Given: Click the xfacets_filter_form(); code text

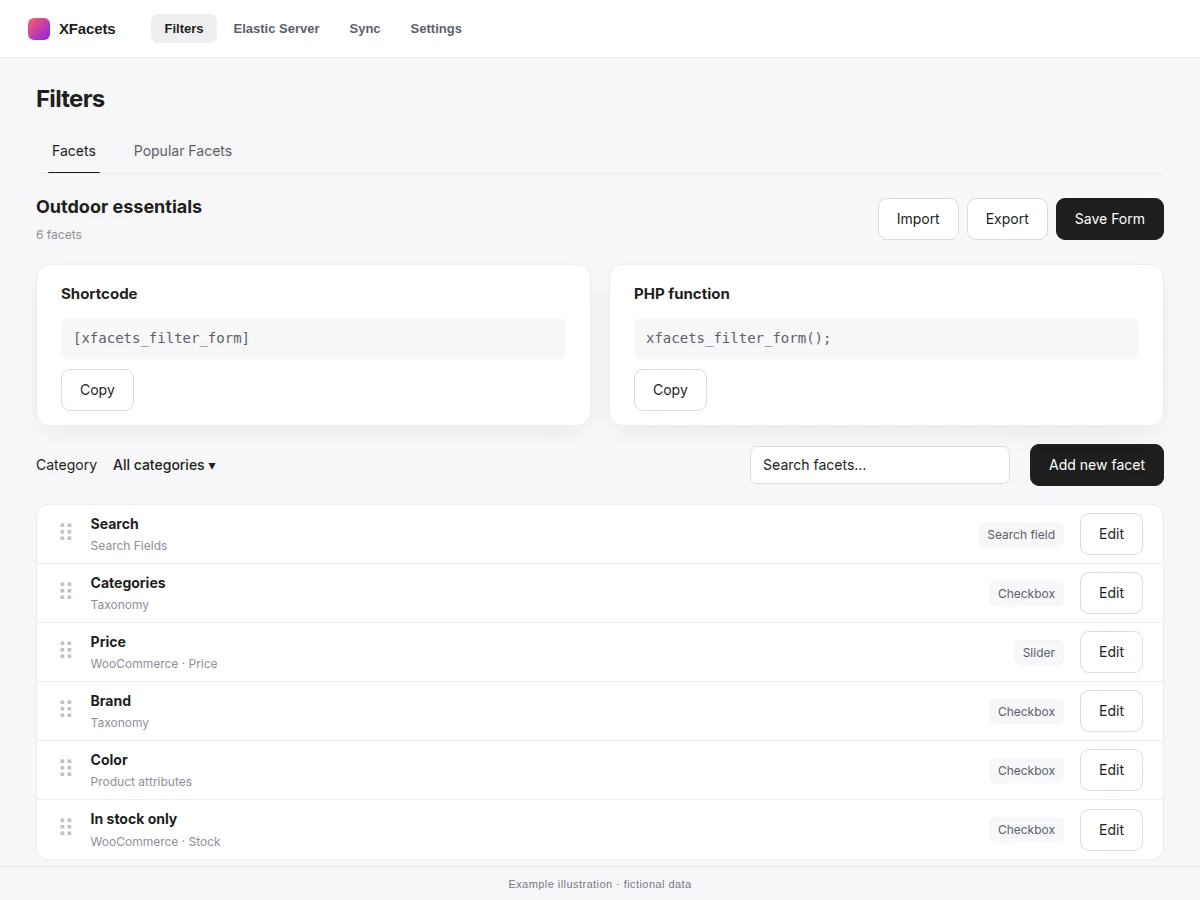Looking at the screenshot, I should (738, 338).
